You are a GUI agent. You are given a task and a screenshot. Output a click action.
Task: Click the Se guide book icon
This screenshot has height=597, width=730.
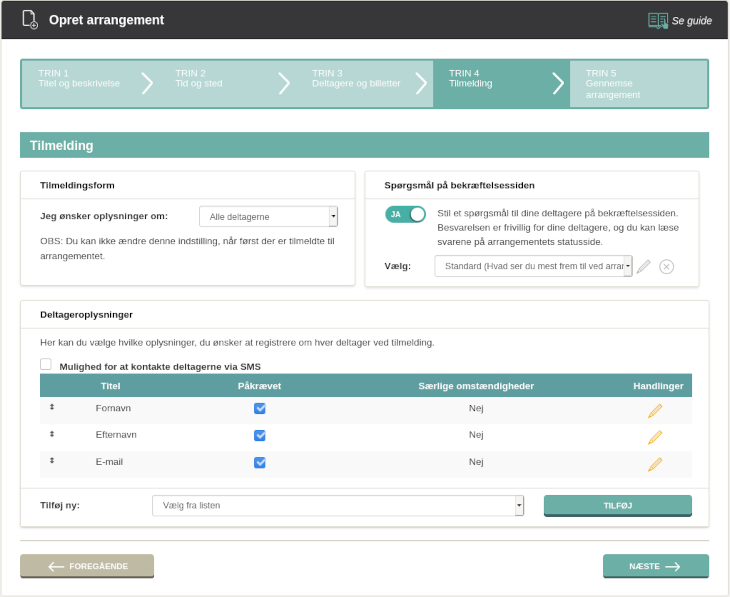point(657,20)
